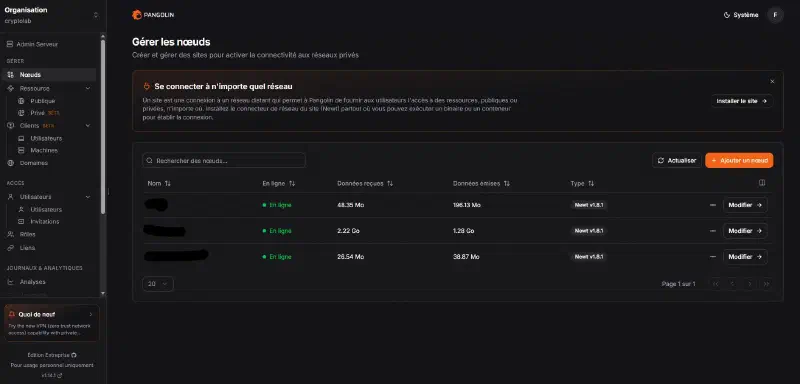Open the version v1.14.1 link
The width and height of the screenshot is (800, 384).
(52, 375)
